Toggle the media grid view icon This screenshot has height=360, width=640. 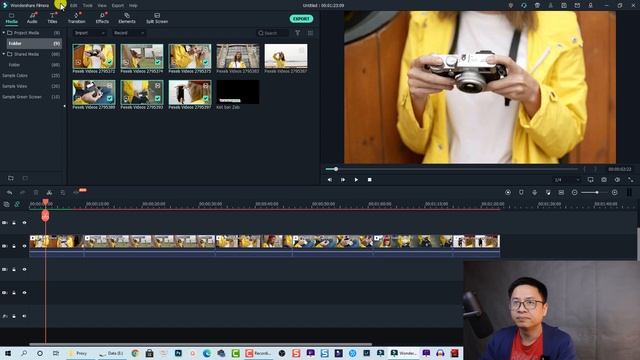(310, 33)
